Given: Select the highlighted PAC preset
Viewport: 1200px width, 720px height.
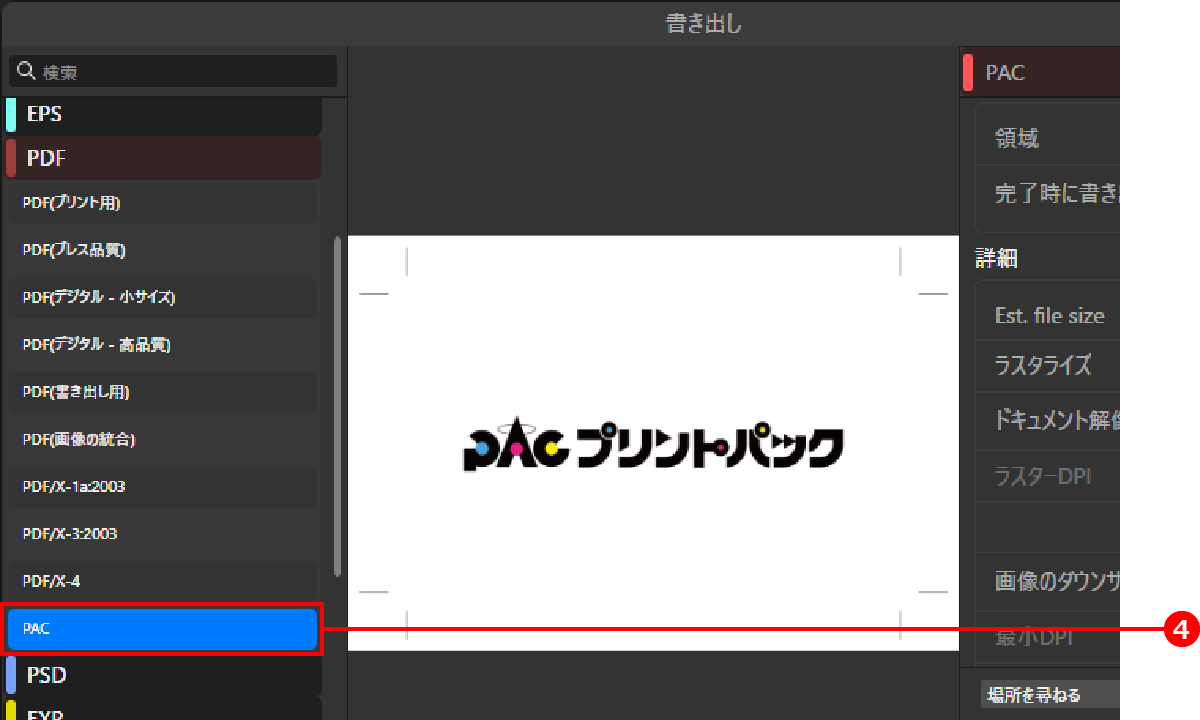Looking at the screenshot, I should tap(162, 629).
